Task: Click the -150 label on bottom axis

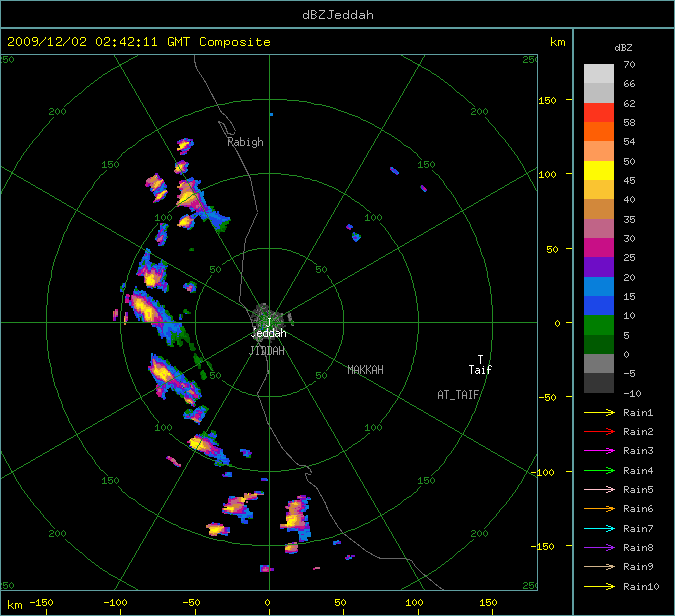Action: 42,602
